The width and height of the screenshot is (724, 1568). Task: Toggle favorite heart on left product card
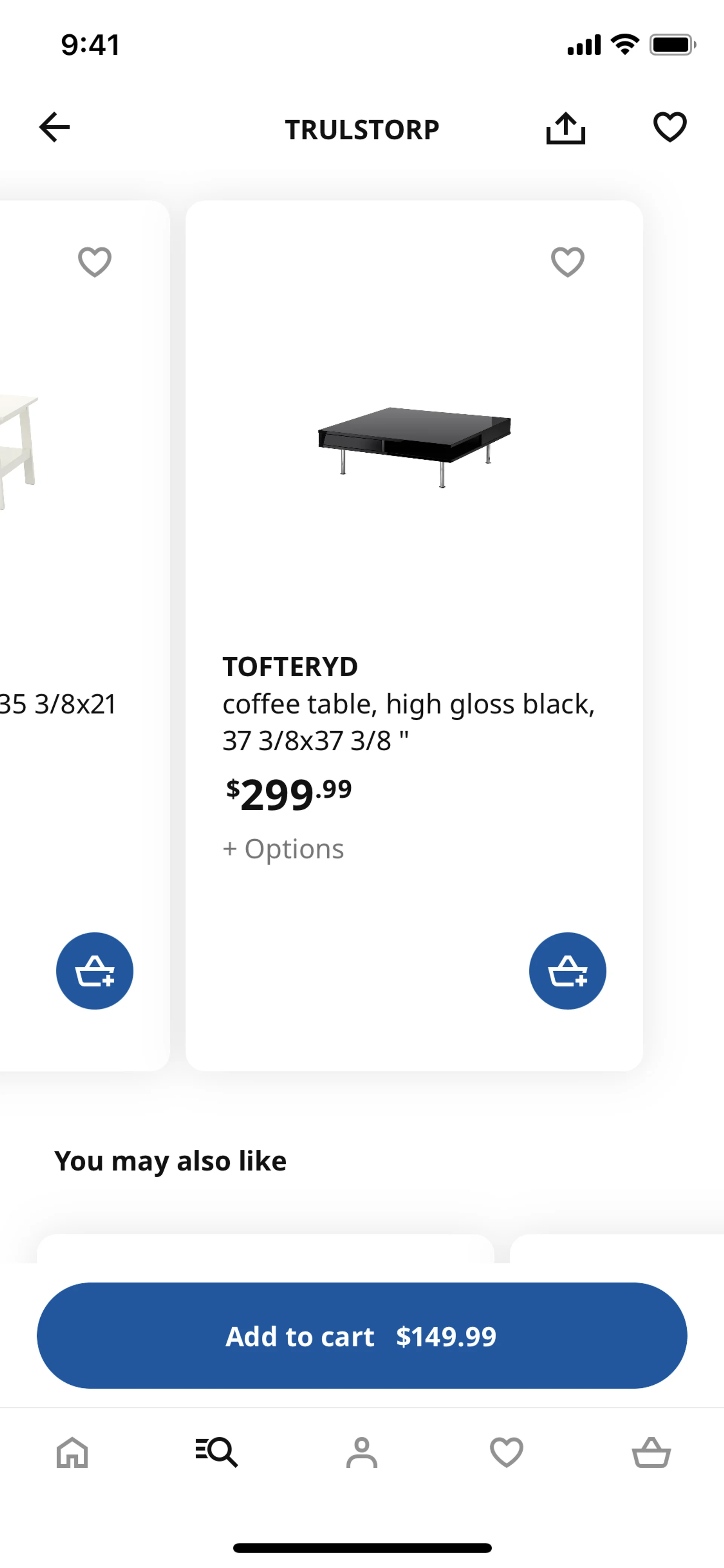(95, 262)
